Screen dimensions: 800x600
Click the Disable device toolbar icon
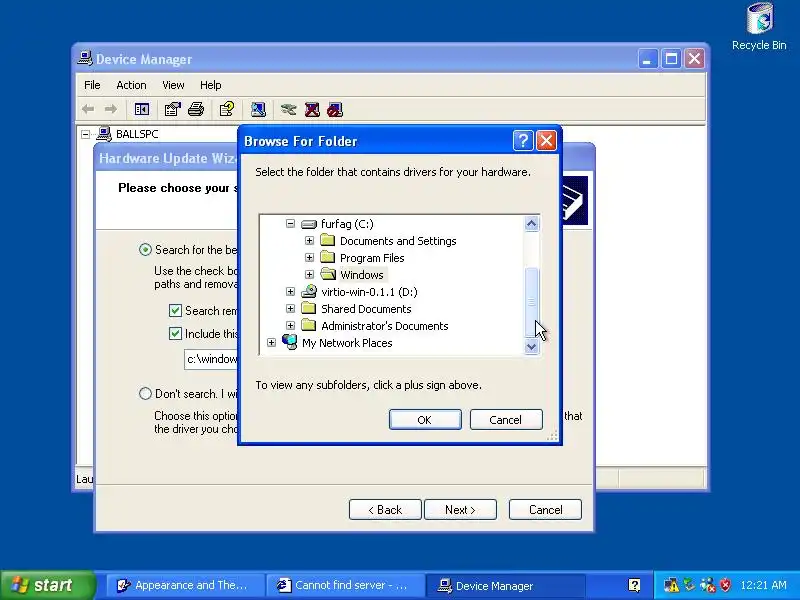[335, 109]
